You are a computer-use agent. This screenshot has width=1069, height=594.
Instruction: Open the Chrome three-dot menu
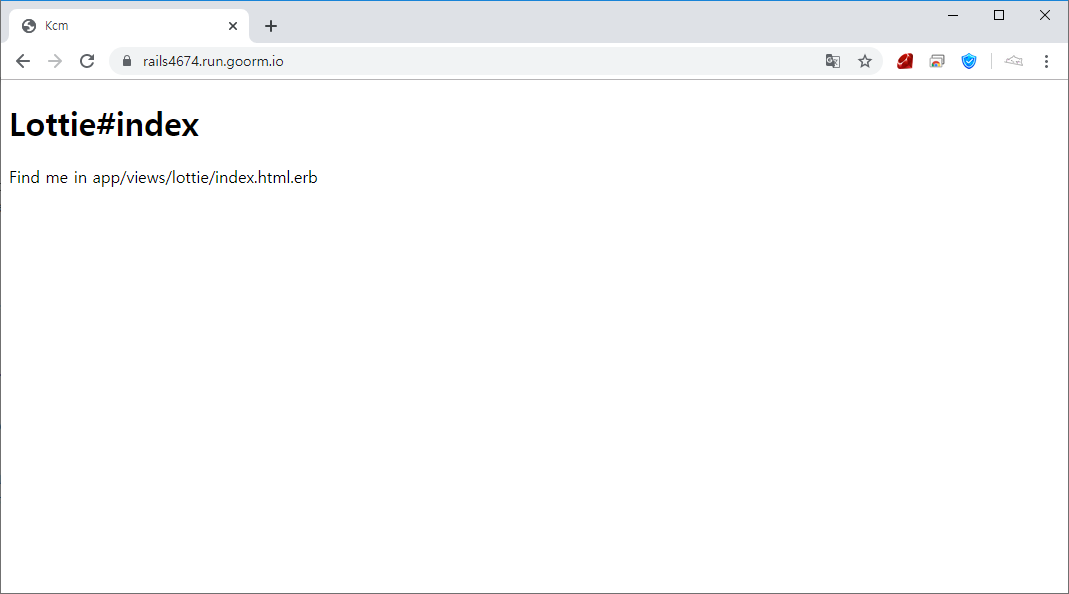coord(1047,61)
